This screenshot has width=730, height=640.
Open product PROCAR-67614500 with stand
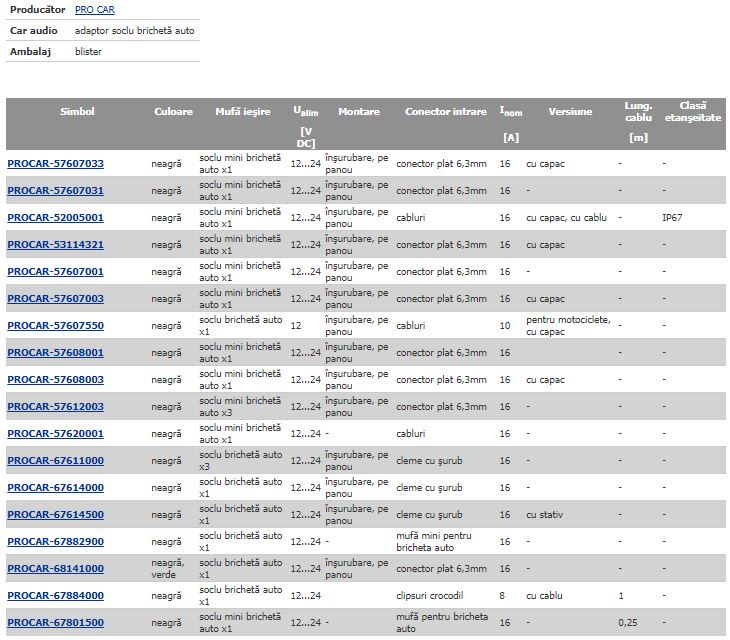pyautogui.click(x=55, y=515)
